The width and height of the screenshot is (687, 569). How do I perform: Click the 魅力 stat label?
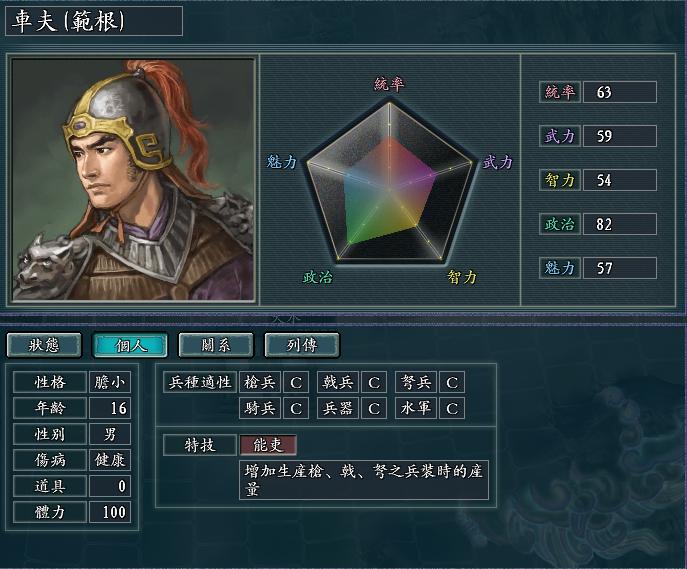(560, 268)
